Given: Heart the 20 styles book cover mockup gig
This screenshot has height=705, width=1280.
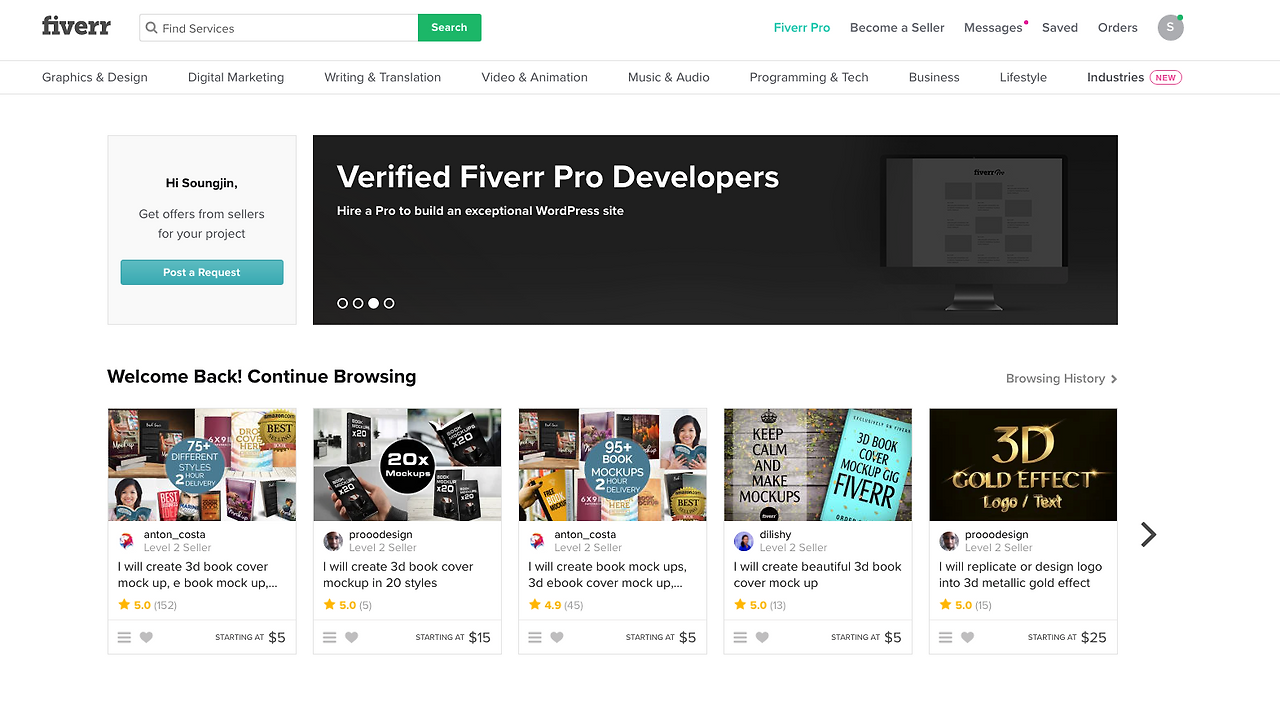Looking at the screenshot, I should pyautogui.click(x=351, y=637).
